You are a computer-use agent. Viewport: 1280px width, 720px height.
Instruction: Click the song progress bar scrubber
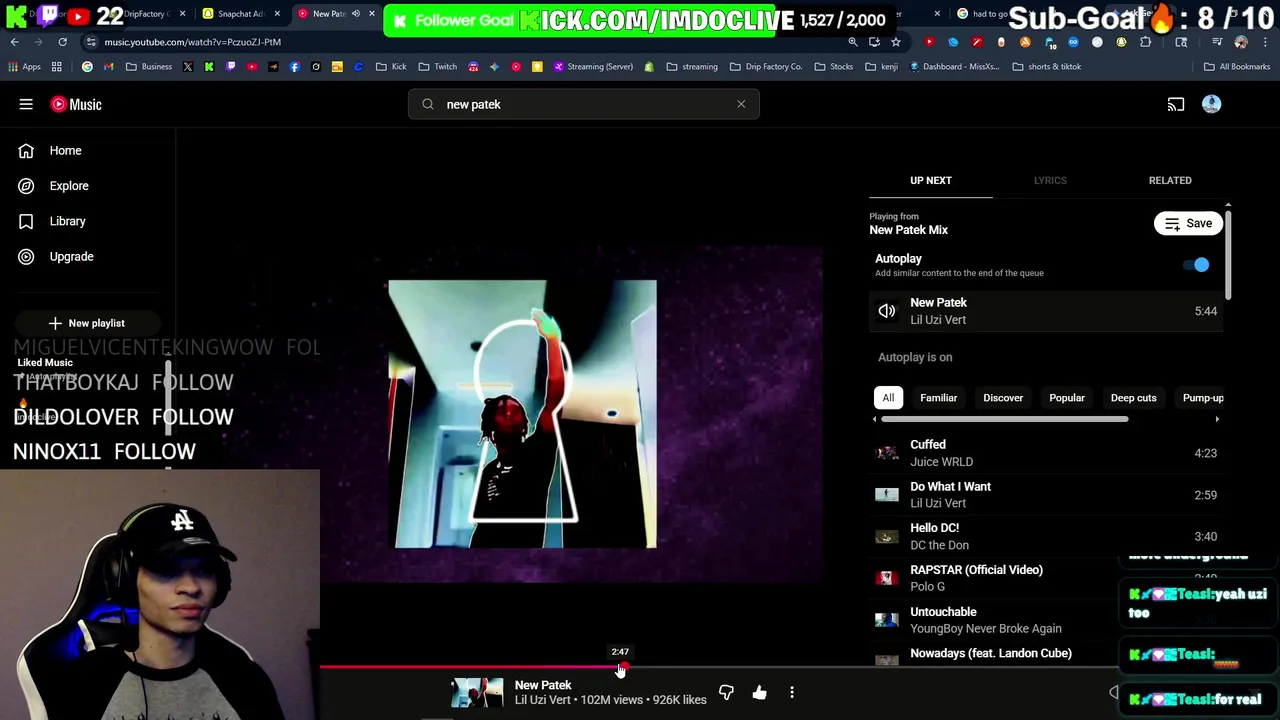point(623,666)
